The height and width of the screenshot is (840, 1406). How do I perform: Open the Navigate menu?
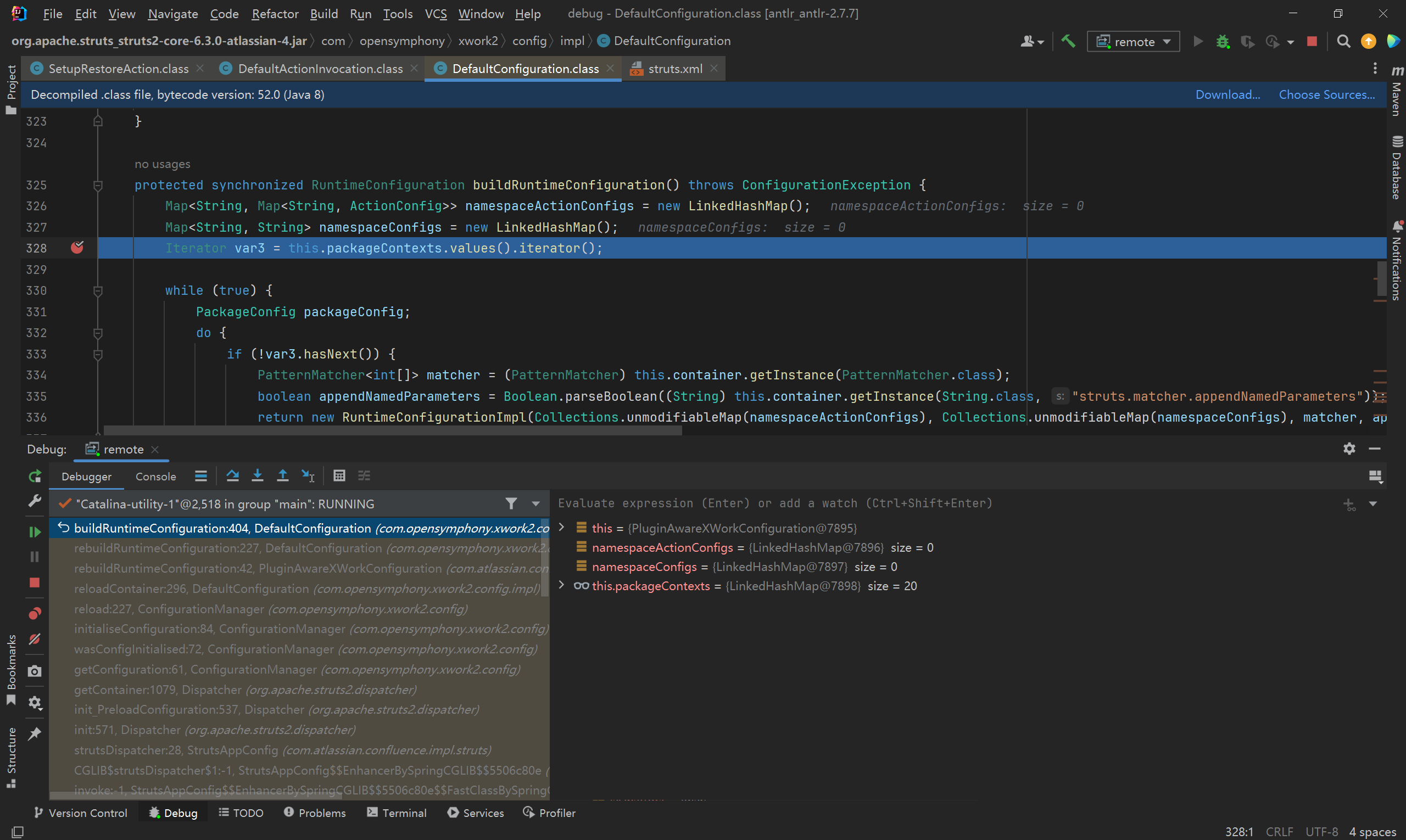click(x=172, y=14)
